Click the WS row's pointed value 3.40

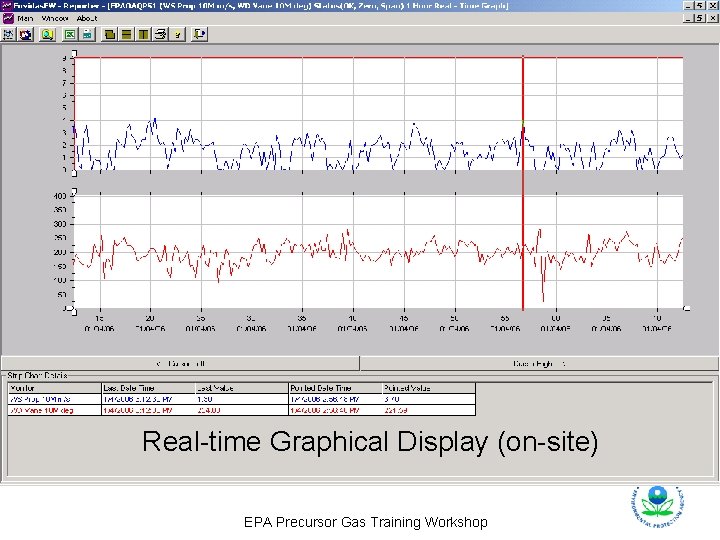(392, 399)
